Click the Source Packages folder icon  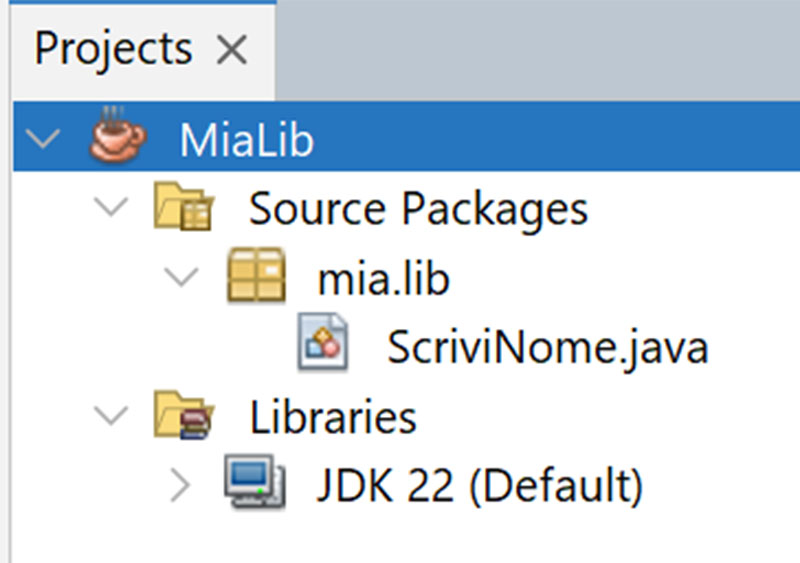(x=184, y=206)
